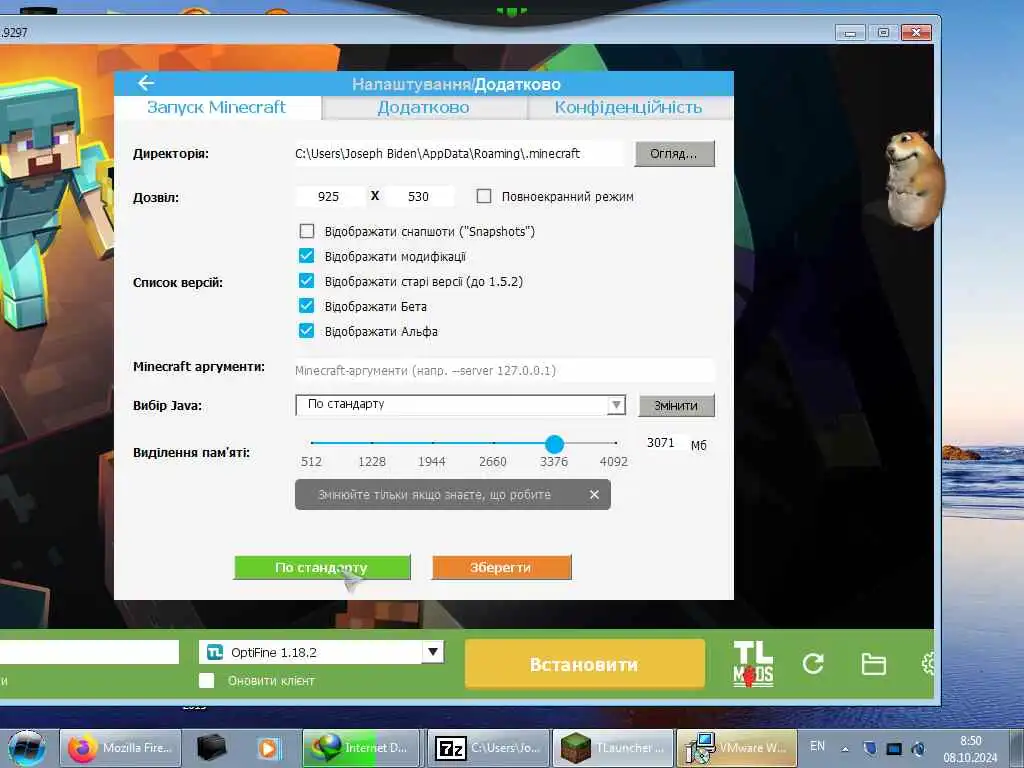Expand the Вибір Java dropdown
The image size is (1024, 768).
click(615, 405)
